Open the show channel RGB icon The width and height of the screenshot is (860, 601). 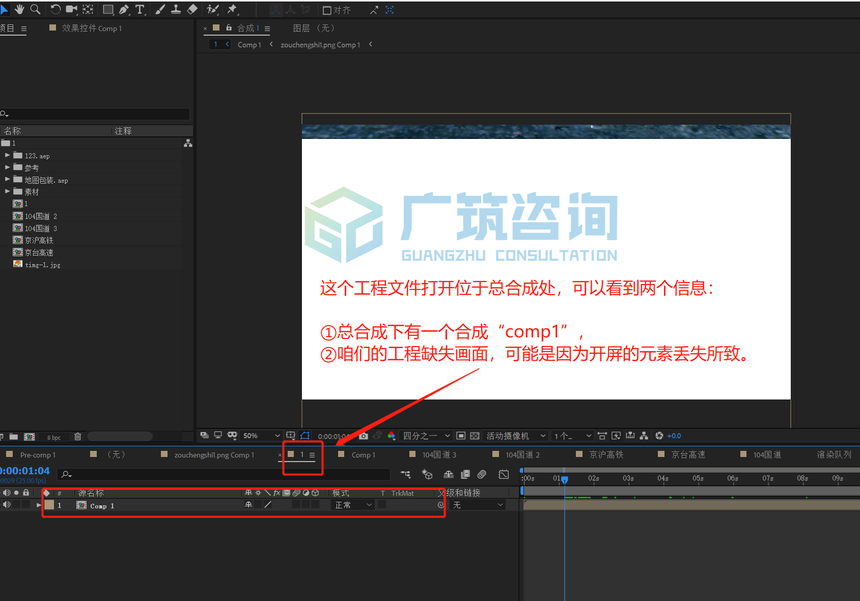391,436
